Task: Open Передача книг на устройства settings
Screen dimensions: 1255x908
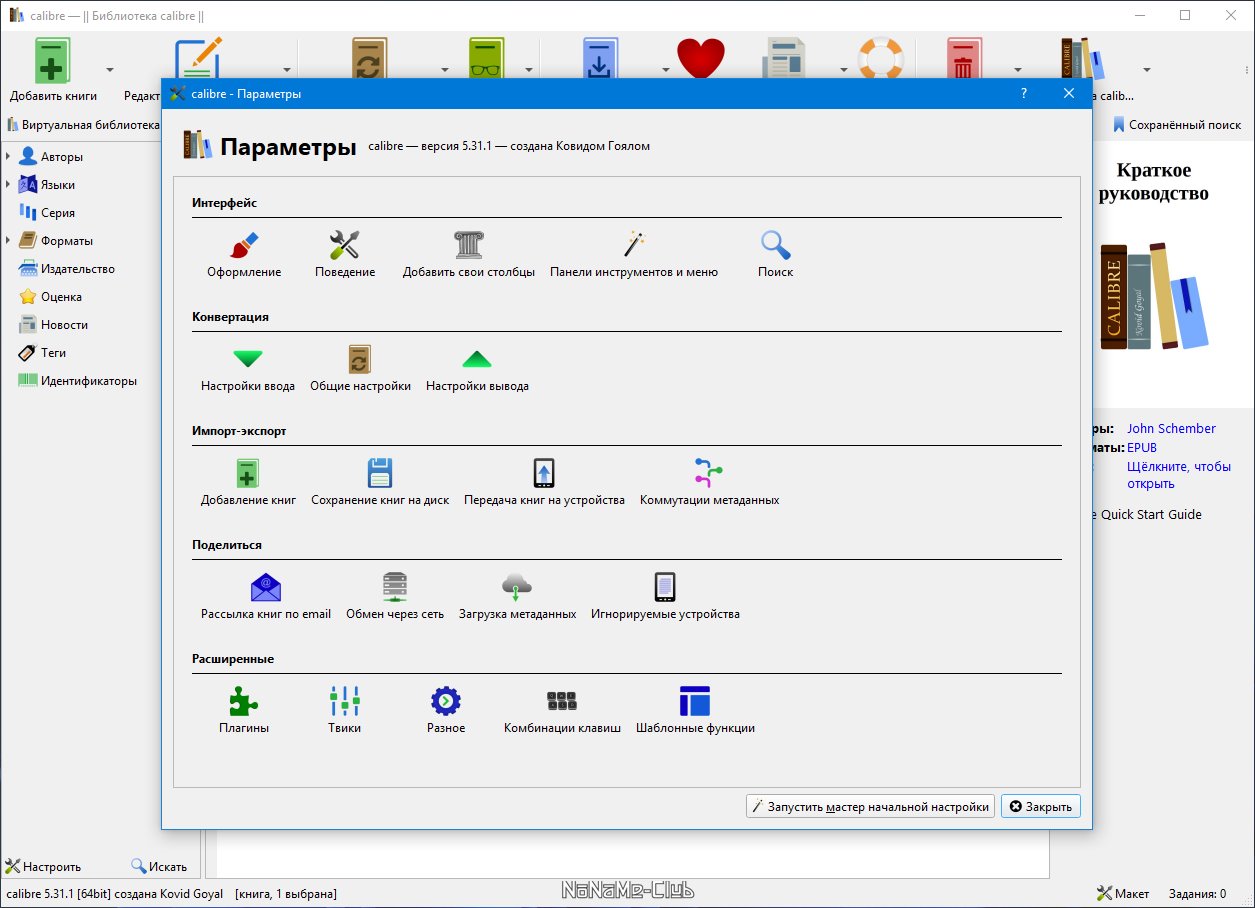Action: tap(544, 482)
